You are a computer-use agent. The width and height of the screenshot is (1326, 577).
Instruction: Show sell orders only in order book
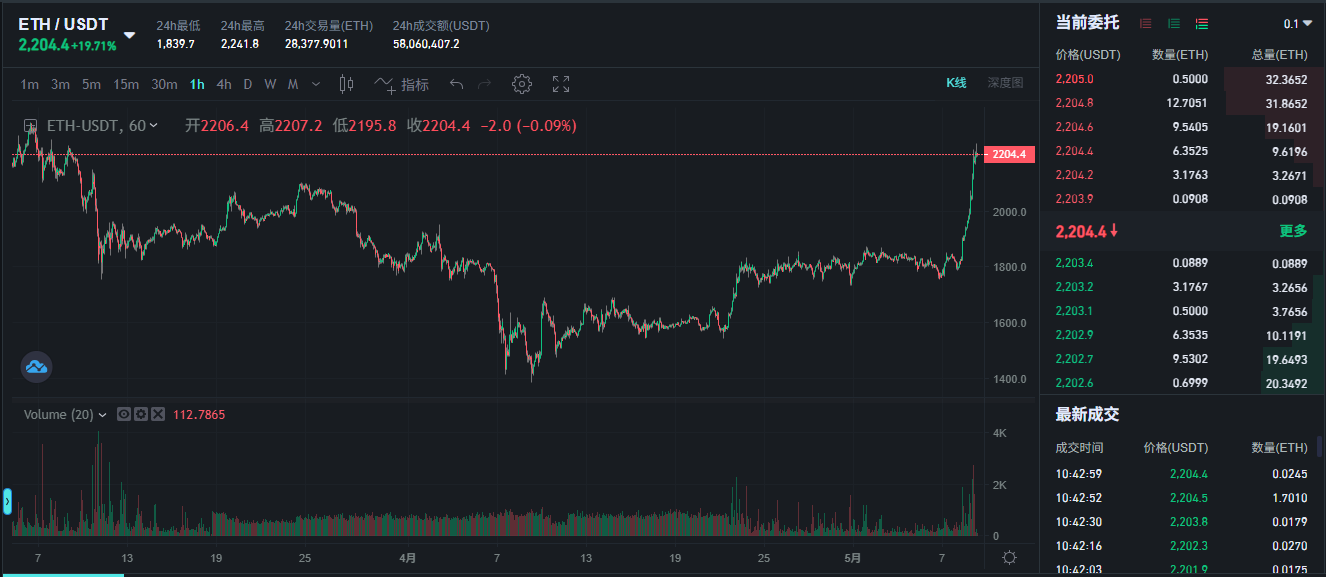click(1145, 23)
